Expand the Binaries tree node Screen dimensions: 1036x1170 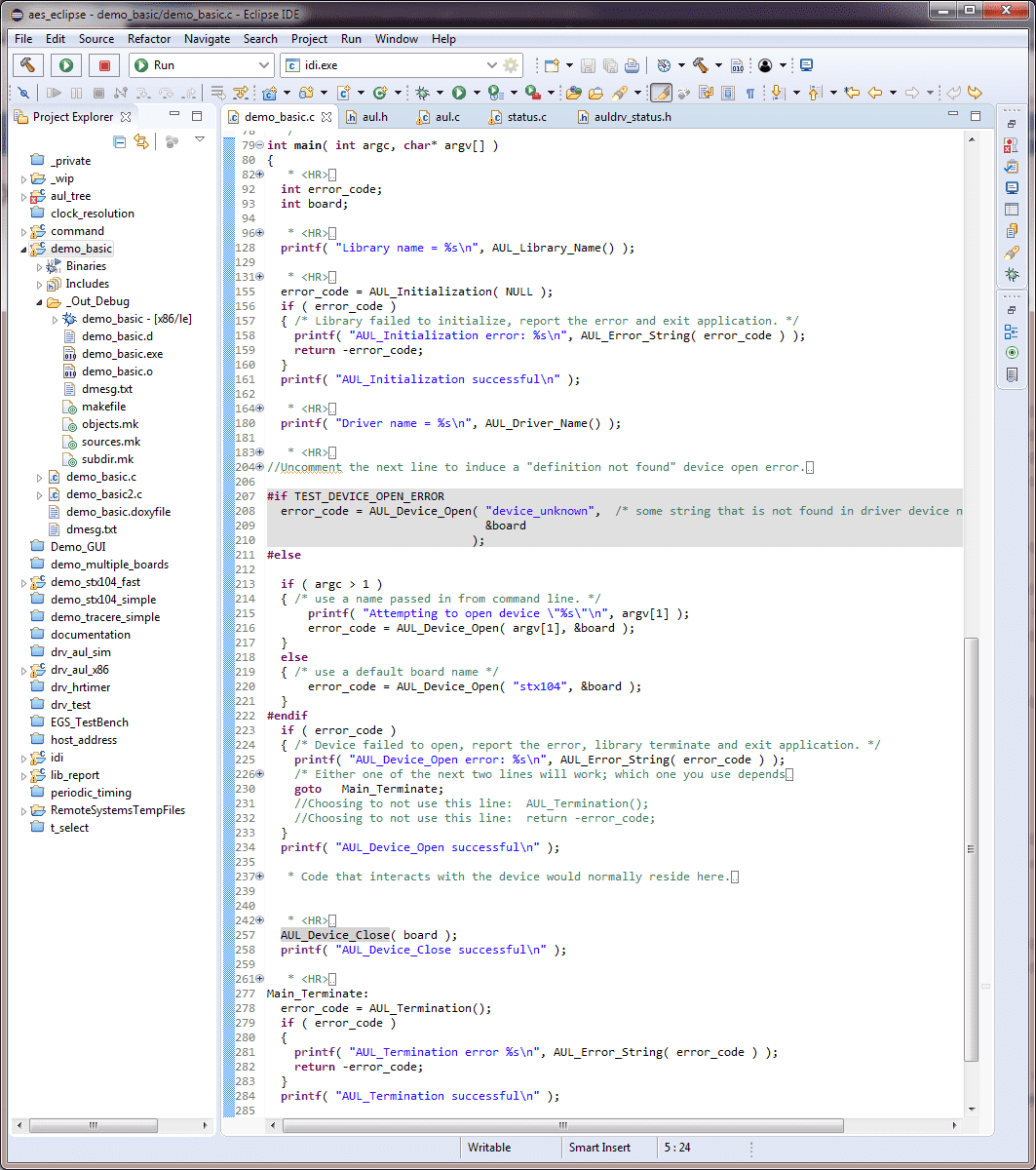(40, 266)
